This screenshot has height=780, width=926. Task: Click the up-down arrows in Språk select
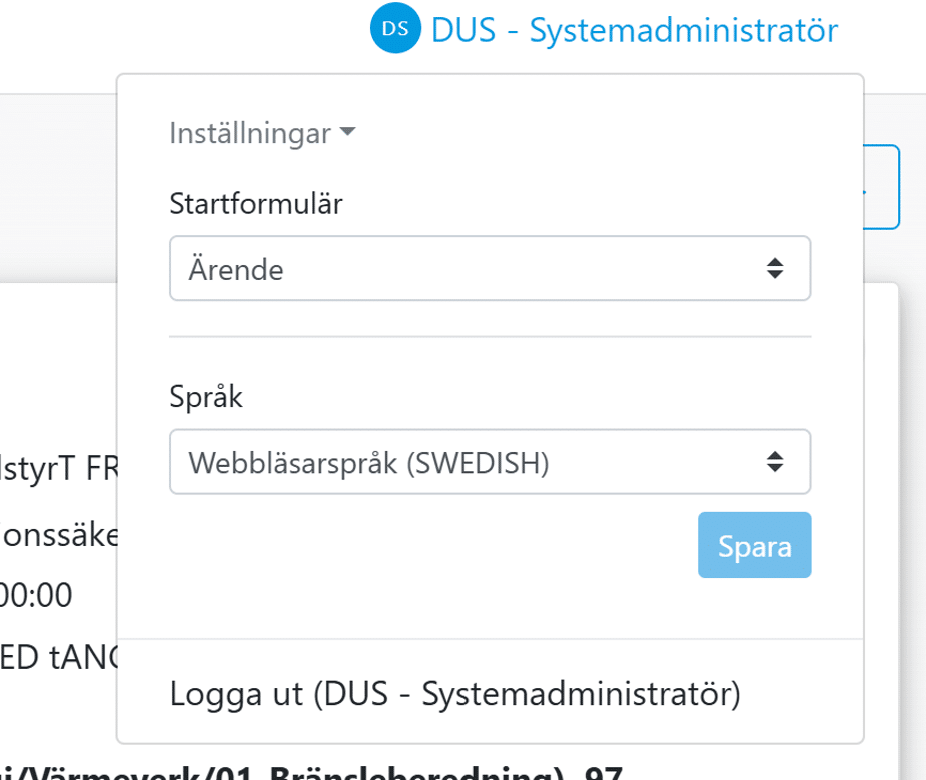(x=774, y=462)
